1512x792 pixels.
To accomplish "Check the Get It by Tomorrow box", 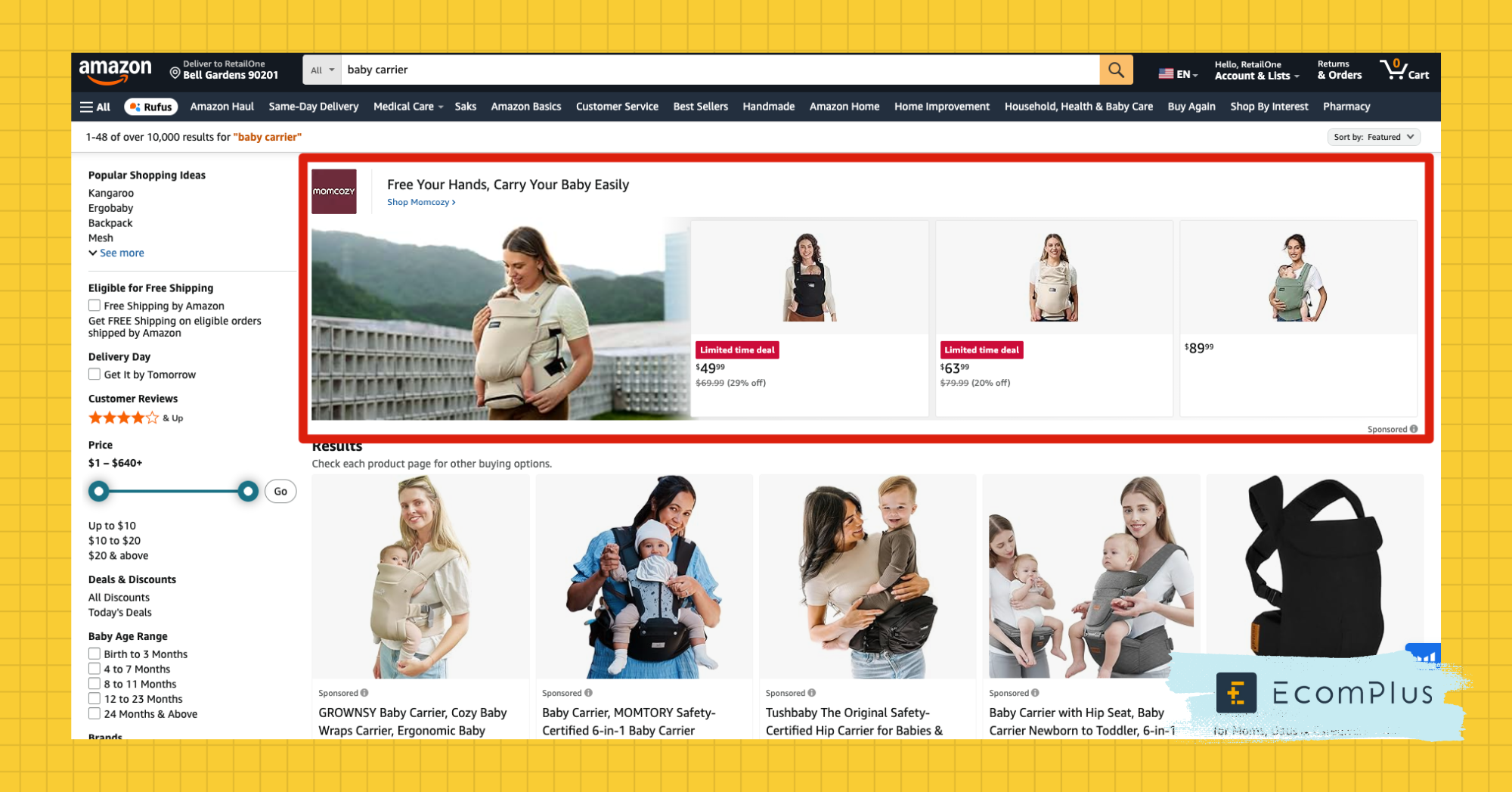I will (94, 374).
